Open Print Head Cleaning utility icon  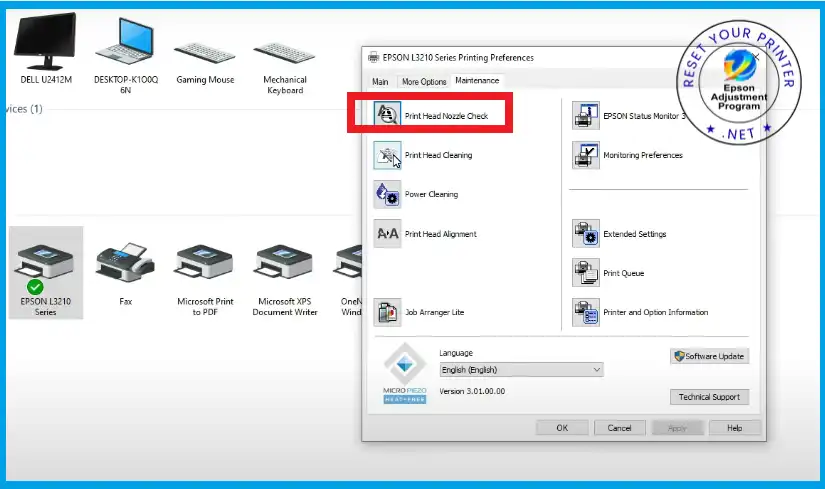(387, 155)
